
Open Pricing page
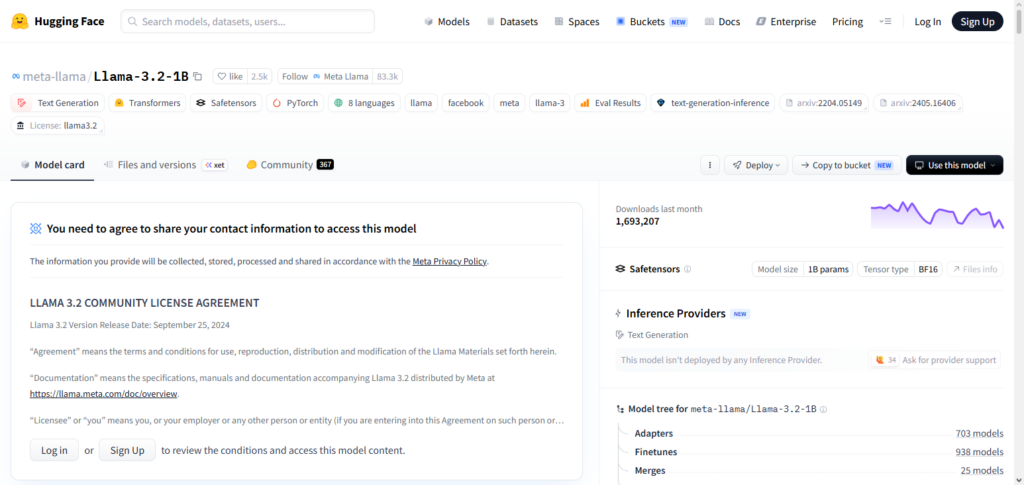847,22
